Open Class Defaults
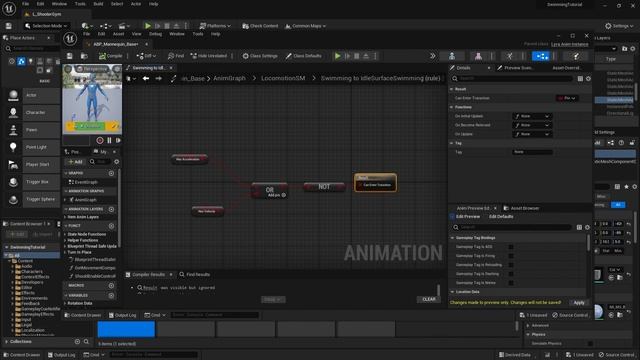 [x=304, y=56]
